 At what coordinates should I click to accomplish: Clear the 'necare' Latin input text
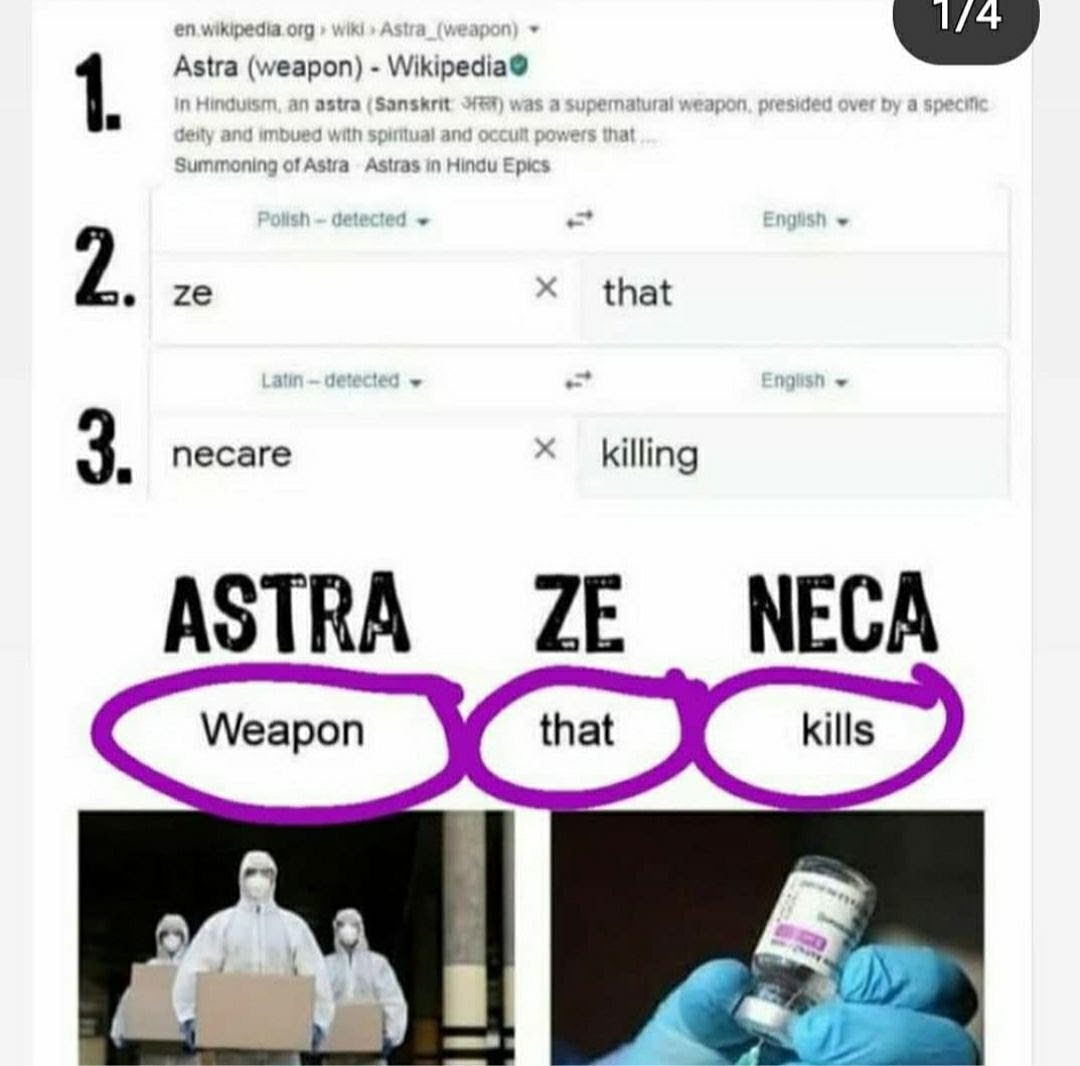(x=545, y=449)
